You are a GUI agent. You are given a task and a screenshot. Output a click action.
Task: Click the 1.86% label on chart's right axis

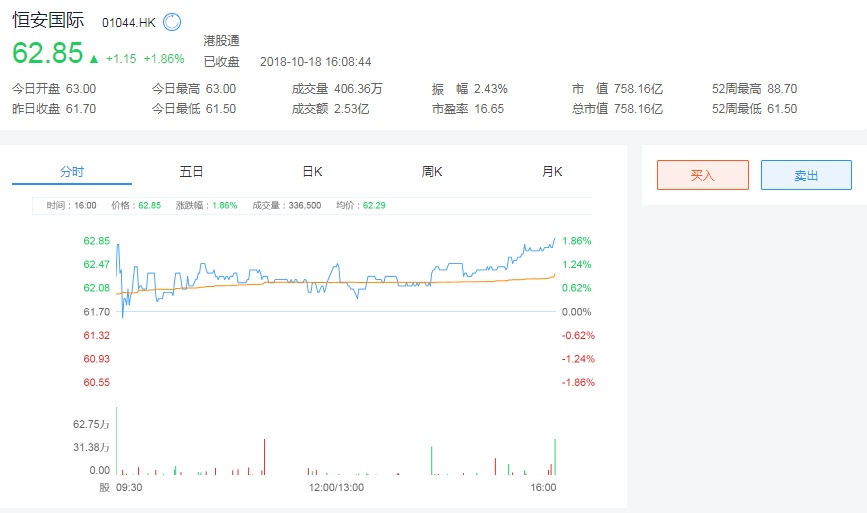click(577, 241)
